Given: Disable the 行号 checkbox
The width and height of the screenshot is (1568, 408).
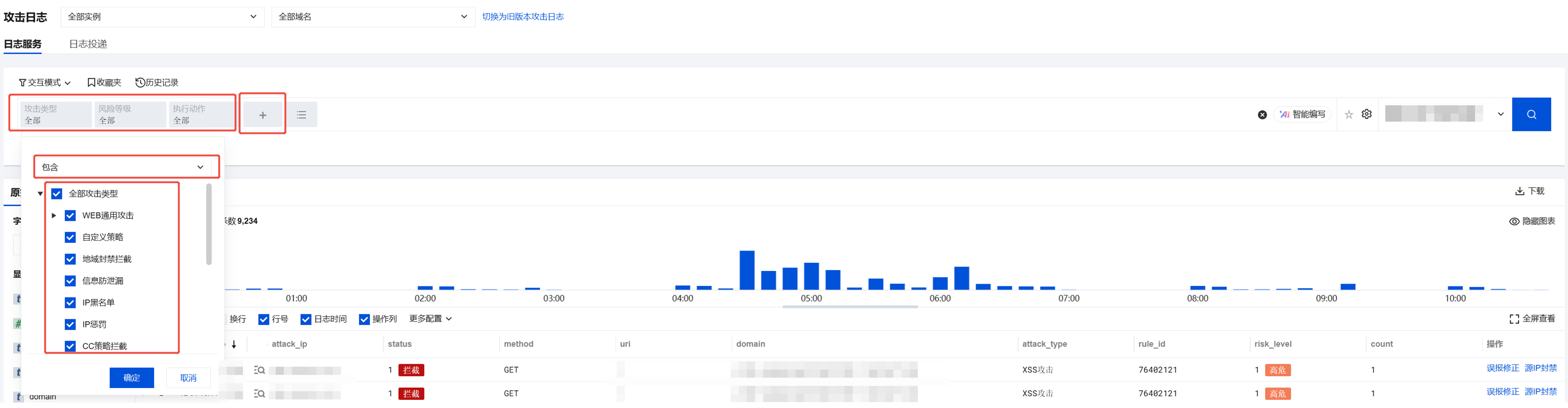Looking at the screenshot, I should pyautogui.click(x=264, y=320).
